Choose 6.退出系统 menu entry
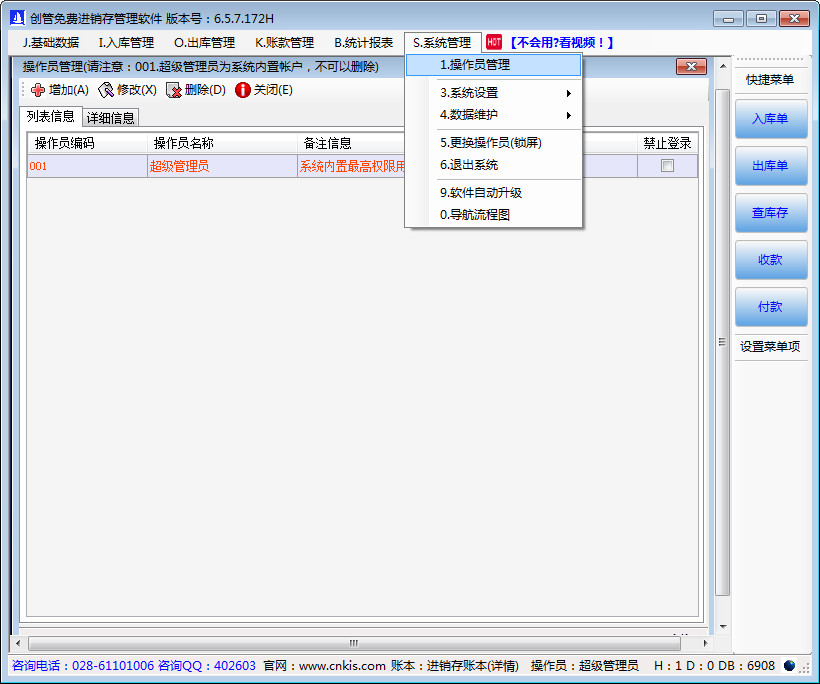Screen dimensions: 820x684 [x=494, y=165]
